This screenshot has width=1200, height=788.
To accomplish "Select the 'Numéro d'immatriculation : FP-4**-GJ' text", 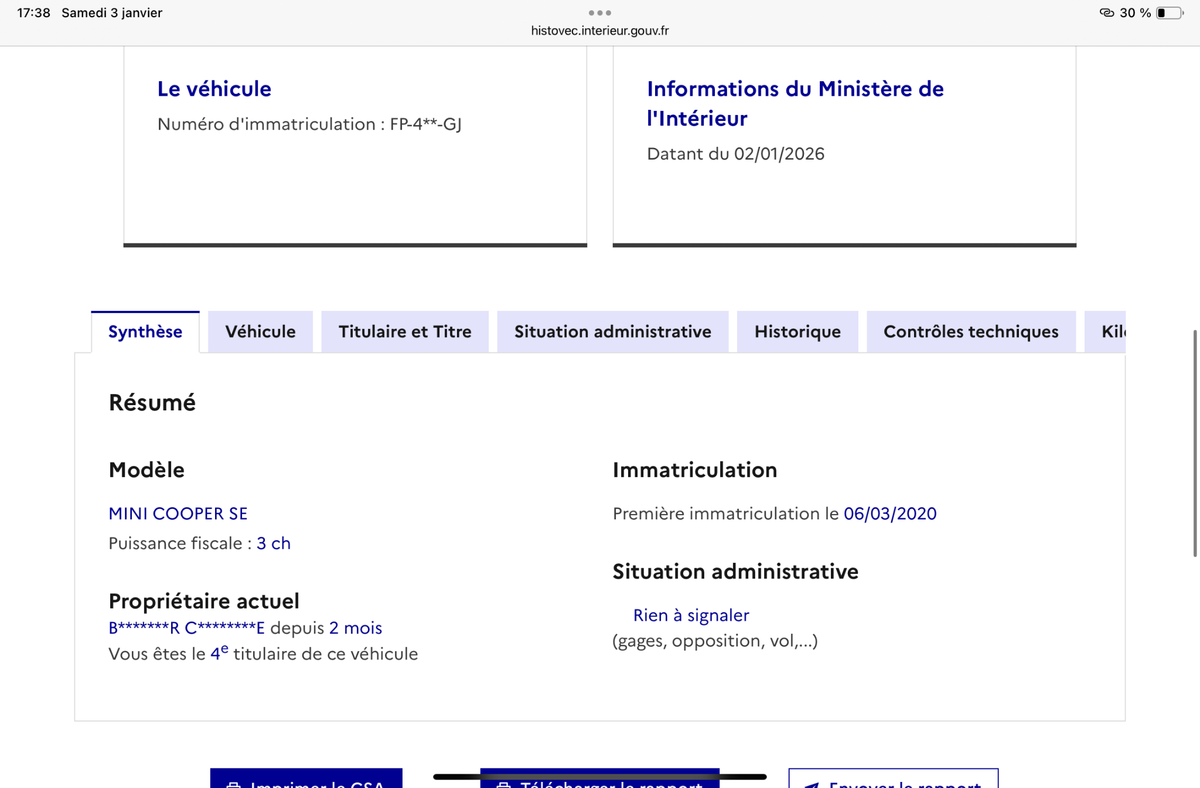I will click(309, 125).
